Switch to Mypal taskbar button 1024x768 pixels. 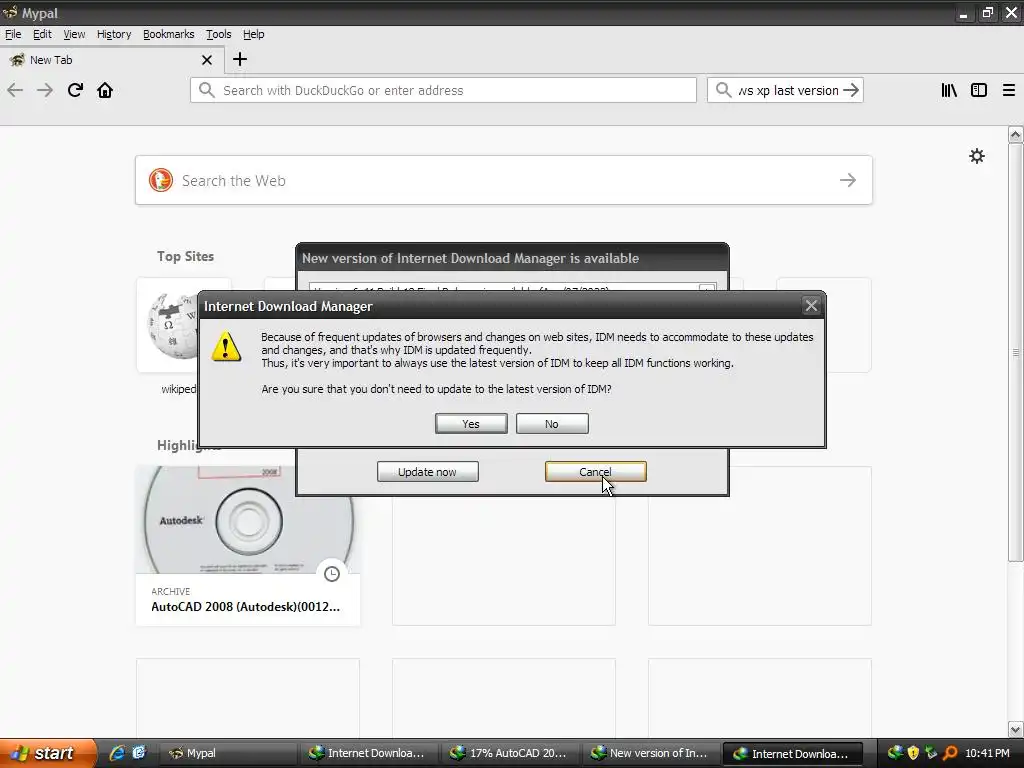229,753
